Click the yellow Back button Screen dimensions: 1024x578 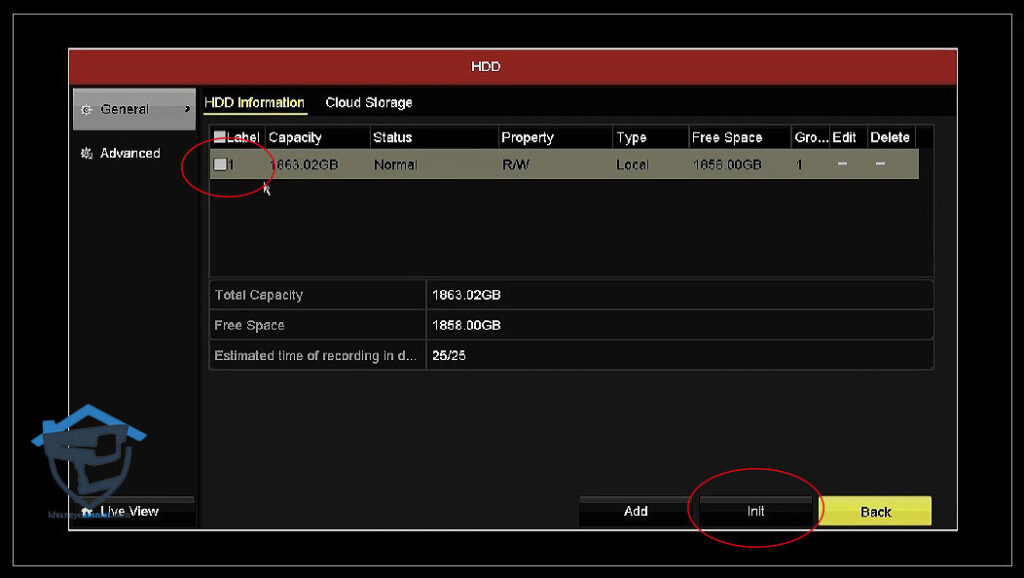tap(875, 511)
